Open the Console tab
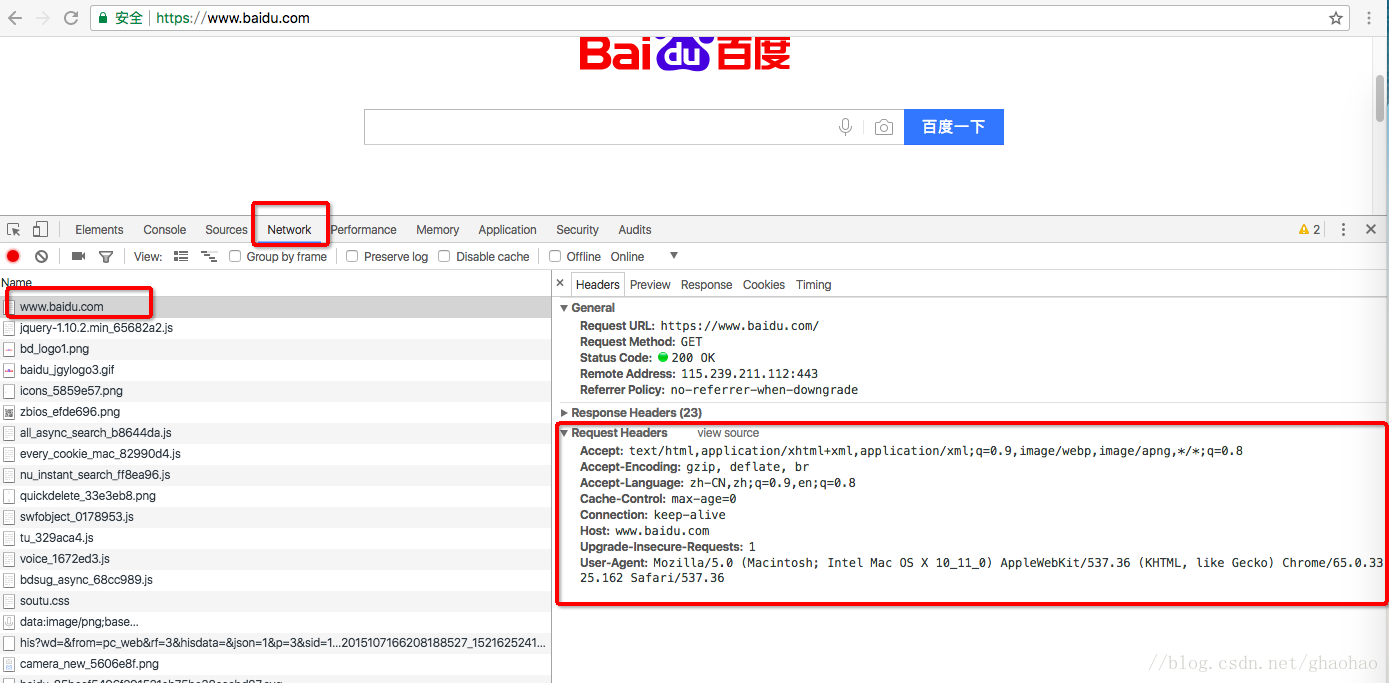This screenshot has height=683, width=1389. (165, 229)
